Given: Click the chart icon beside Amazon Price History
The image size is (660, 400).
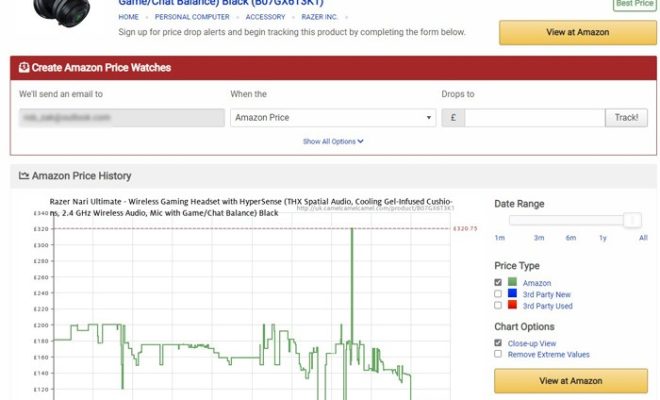Looking at the screenshot, I should [24, 176].
